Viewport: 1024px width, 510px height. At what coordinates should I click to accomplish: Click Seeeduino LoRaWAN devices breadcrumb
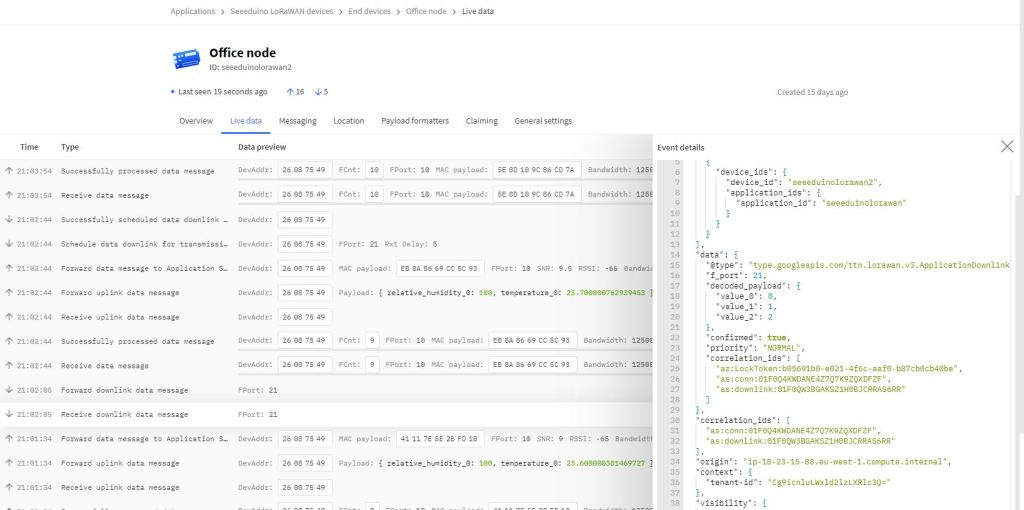point(281,12)
